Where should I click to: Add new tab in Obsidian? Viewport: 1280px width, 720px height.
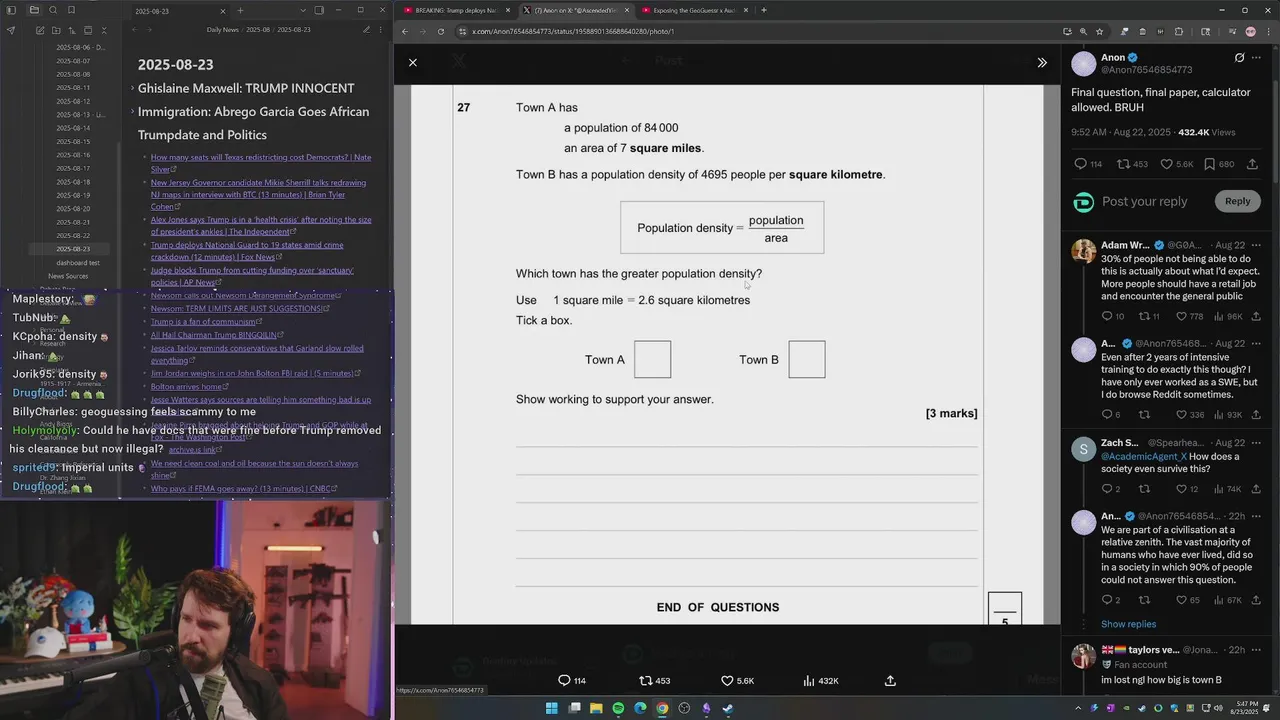(240, 10)
